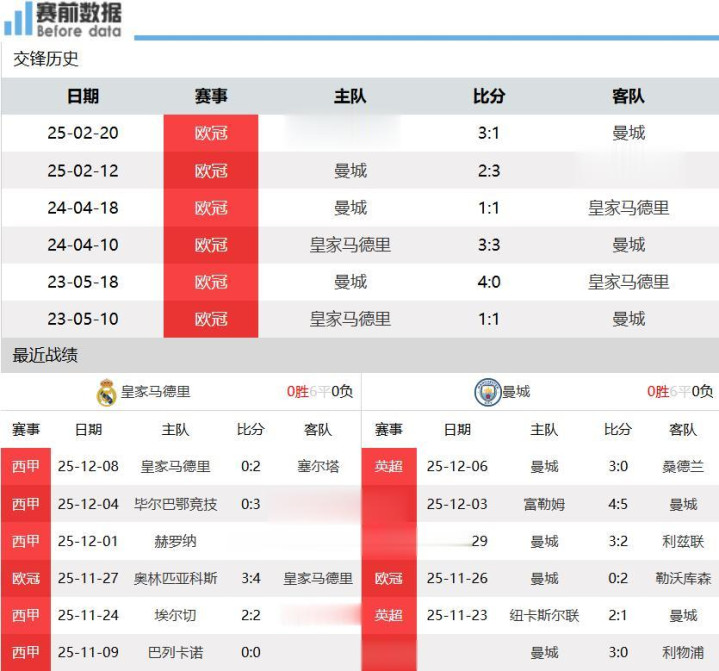Viewport: 719px width, 671px height.
Task: Click the 英超 tag in the 25-11-23 row
Action: [x=389, y=615]
